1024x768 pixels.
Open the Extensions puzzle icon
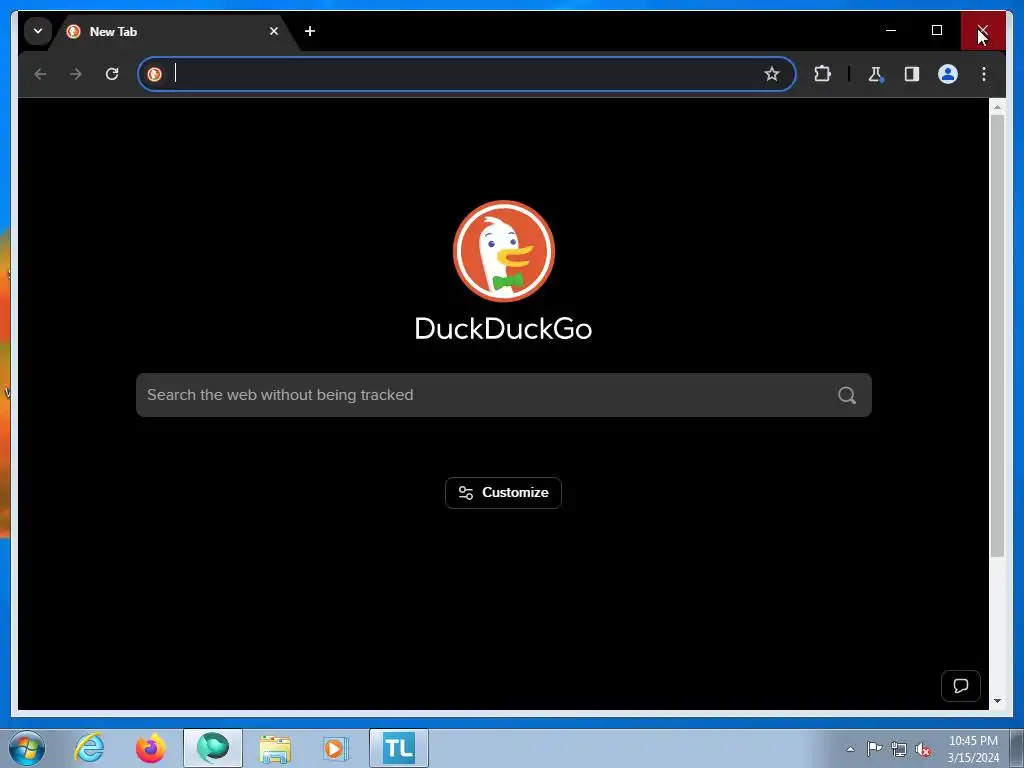(822, 74)
